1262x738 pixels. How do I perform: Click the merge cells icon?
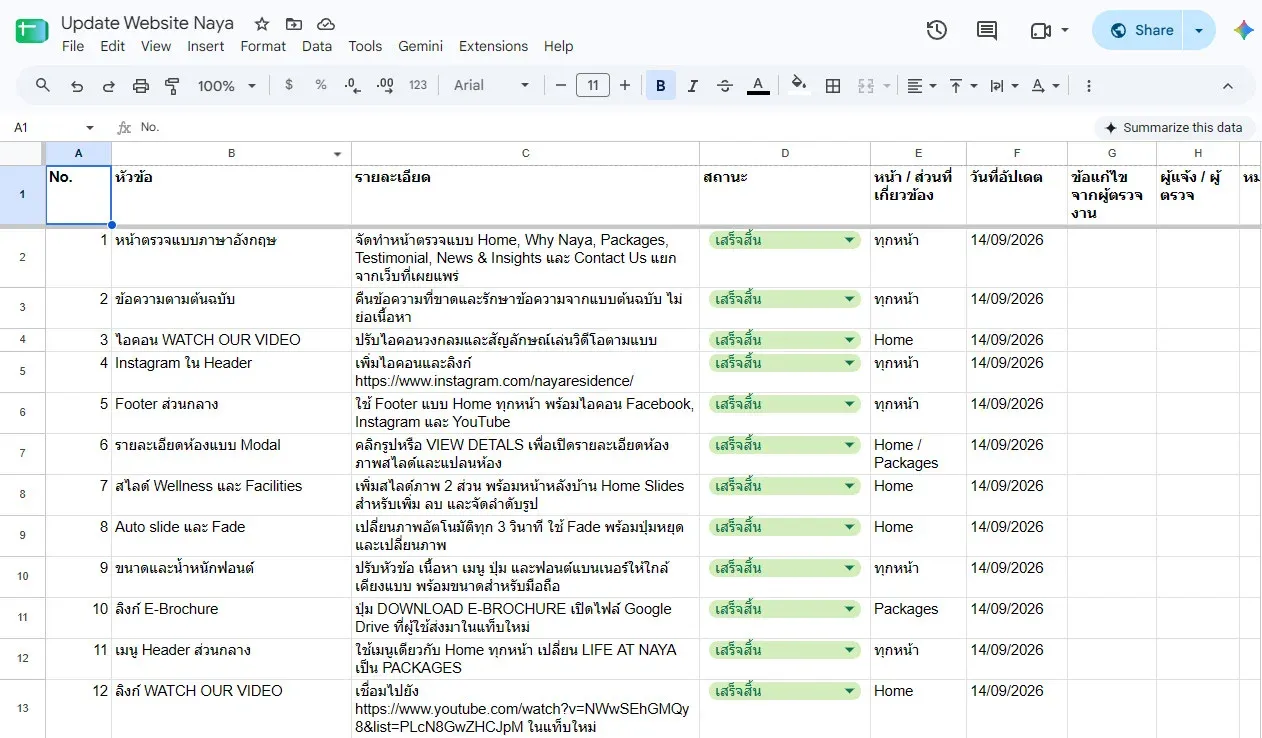(x=866, y=86)
